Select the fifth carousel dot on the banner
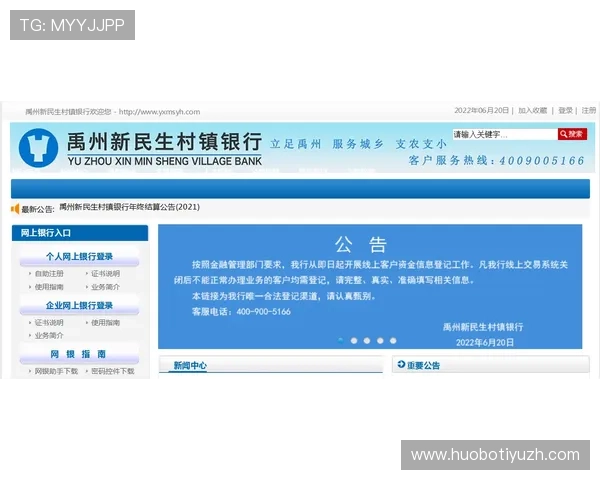 [x=393, y=341]
